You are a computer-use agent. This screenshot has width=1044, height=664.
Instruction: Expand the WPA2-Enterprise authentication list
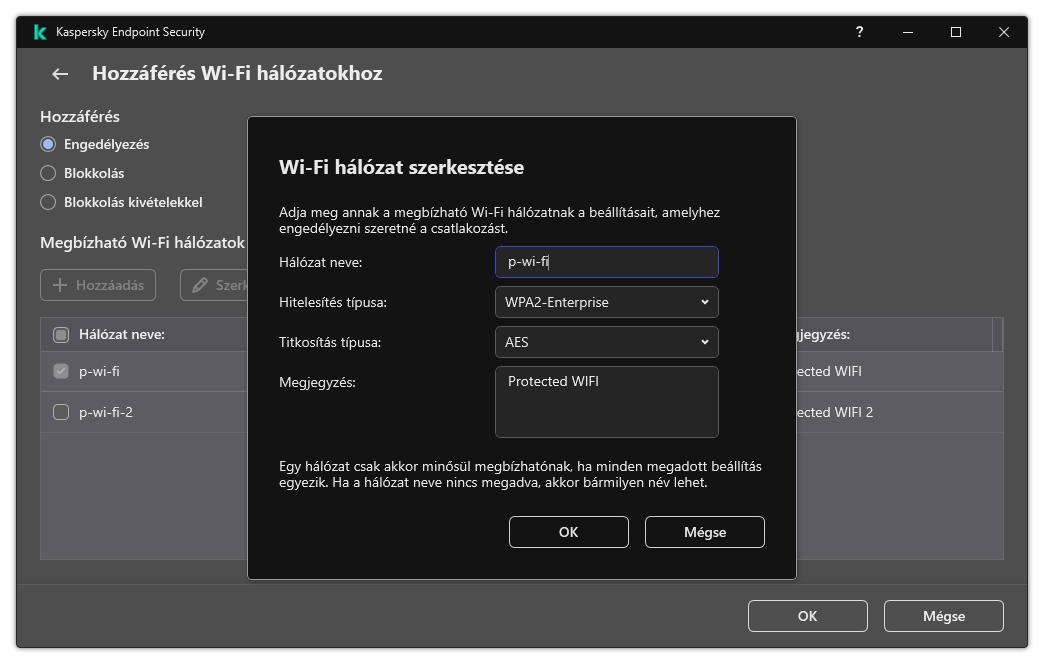[704, 302]
